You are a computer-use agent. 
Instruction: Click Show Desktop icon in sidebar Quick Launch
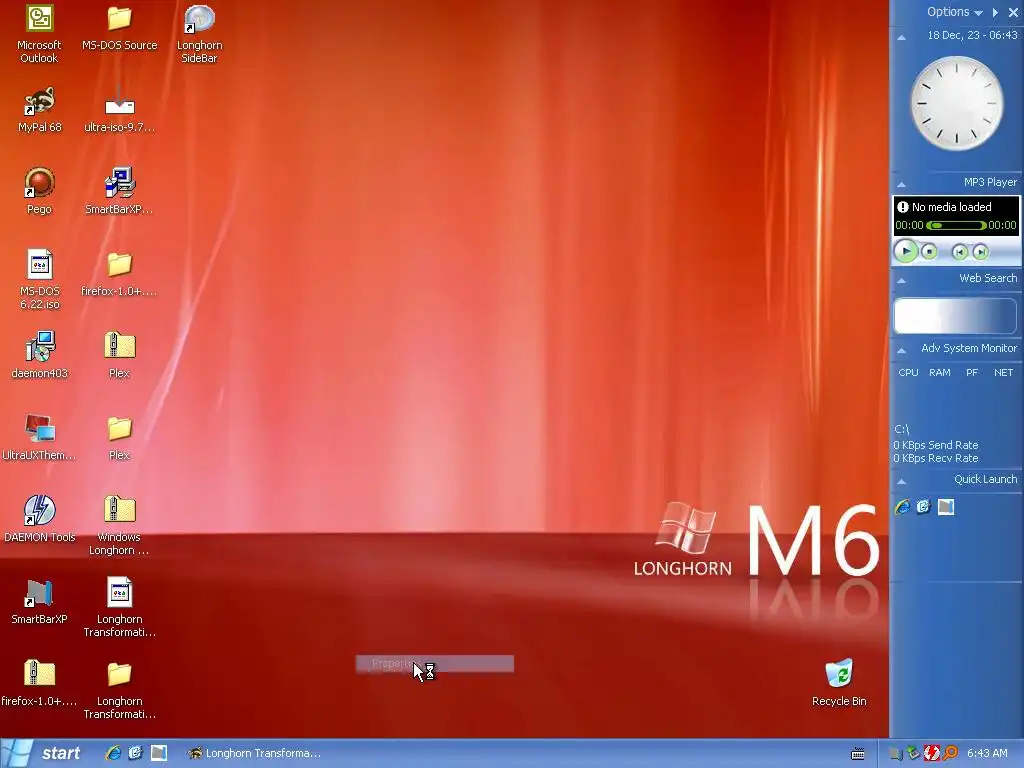(946, 507)
